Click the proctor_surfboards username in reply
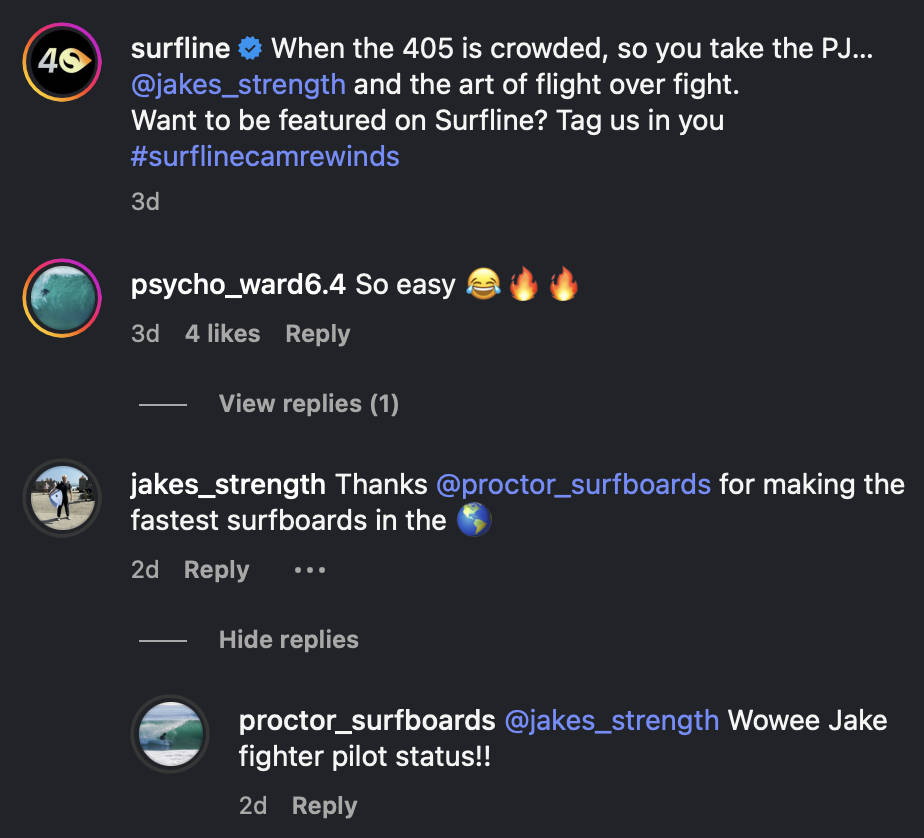 pyautogui.click(x=367, y=721)
